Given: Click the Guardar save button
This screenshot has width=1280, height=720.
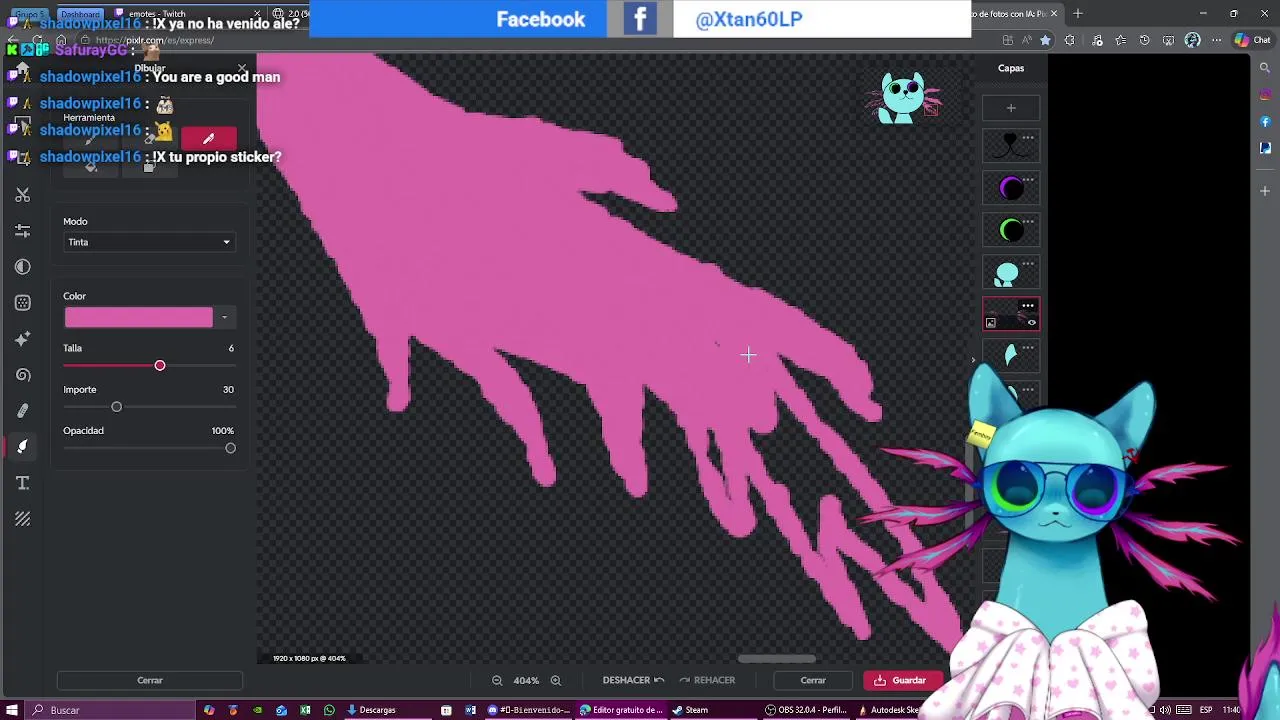Looking at the screenshot, I should tap(901, 680).
